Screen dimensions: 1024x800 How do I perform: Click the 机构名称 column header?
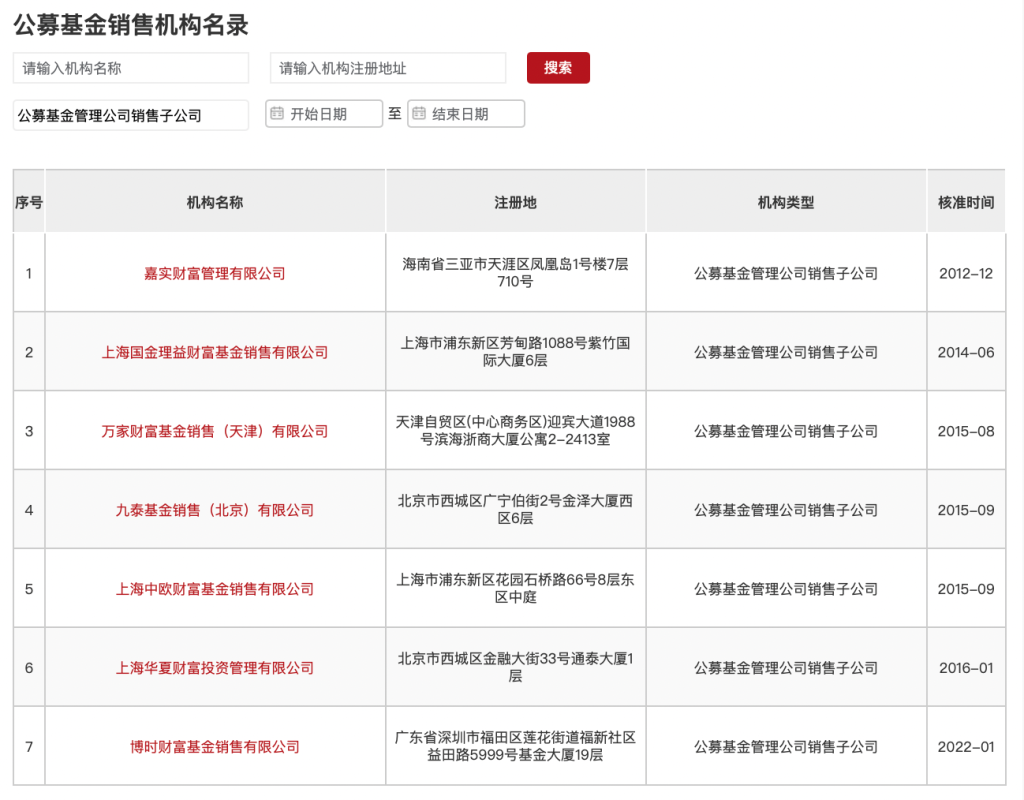point(215,202)
